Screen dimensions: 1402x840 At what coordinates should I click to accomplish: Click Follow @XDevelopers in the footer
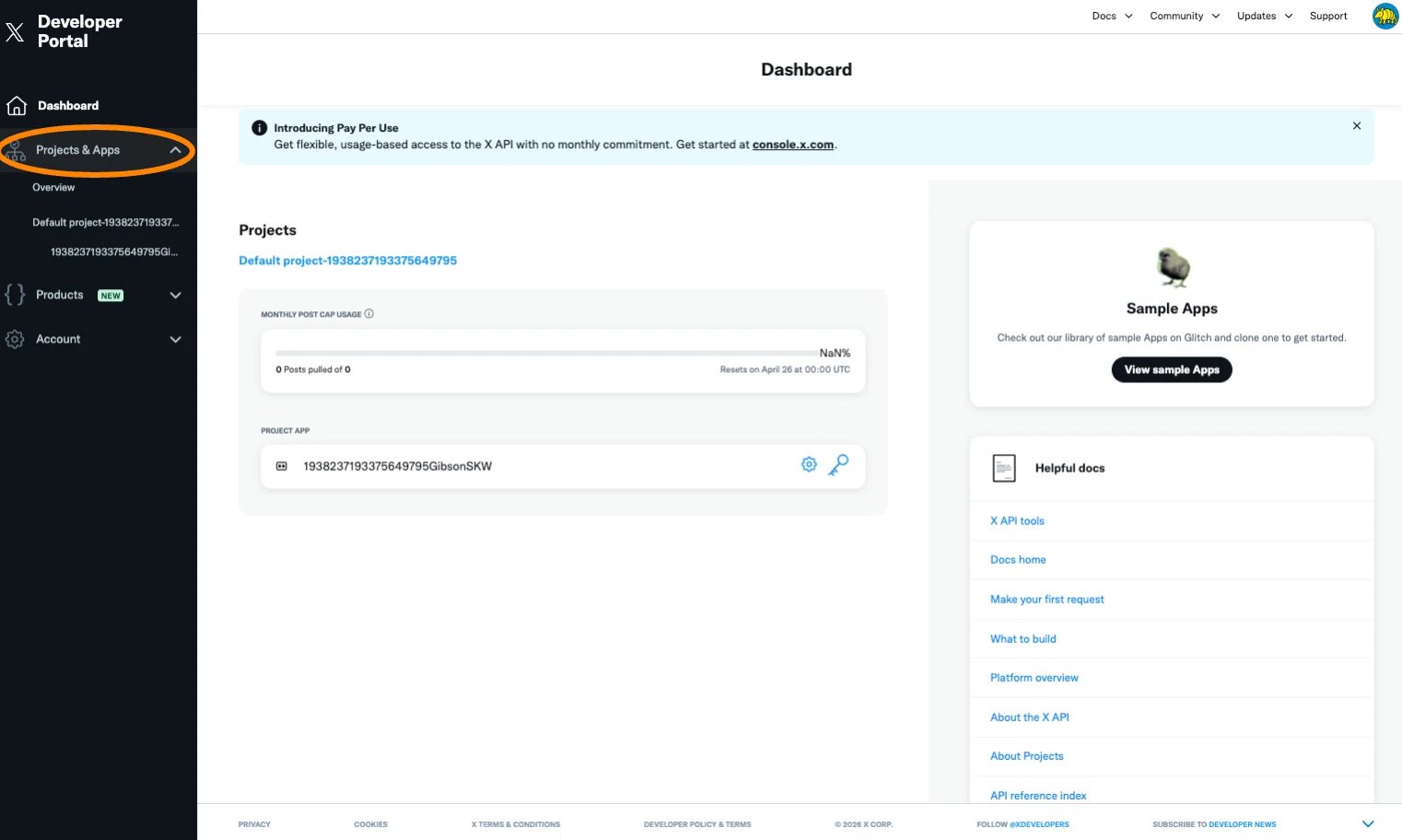[x=1023, y=824]
